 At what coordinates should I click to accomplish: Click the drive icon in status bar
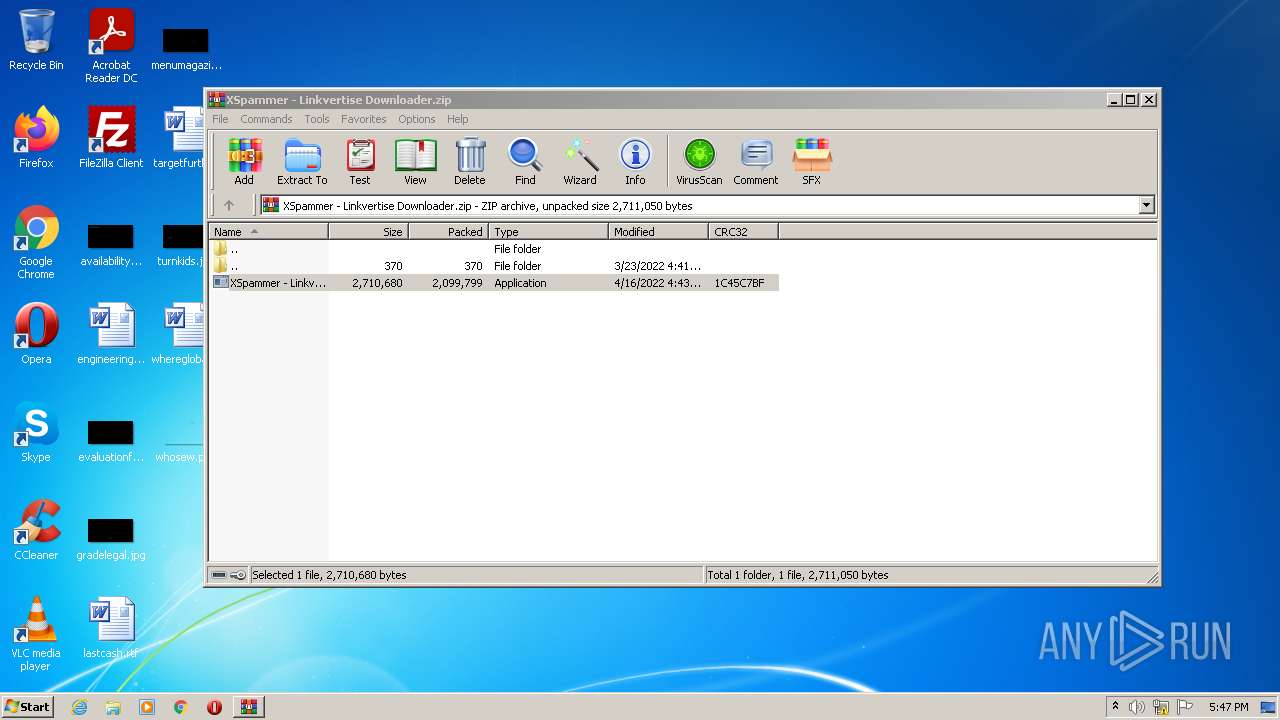pyautogui.click(x=219, y=575)
